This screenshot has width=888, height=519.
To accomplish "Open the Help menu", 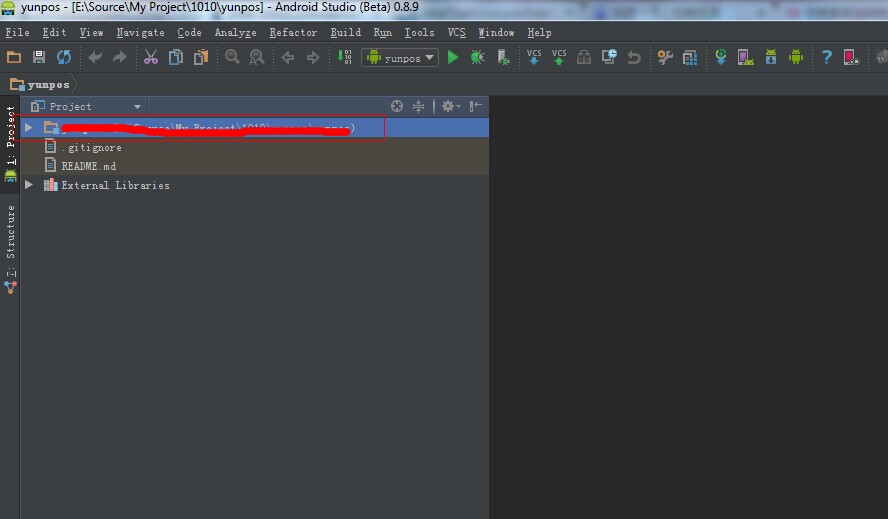I will click(x=539, y=33).
